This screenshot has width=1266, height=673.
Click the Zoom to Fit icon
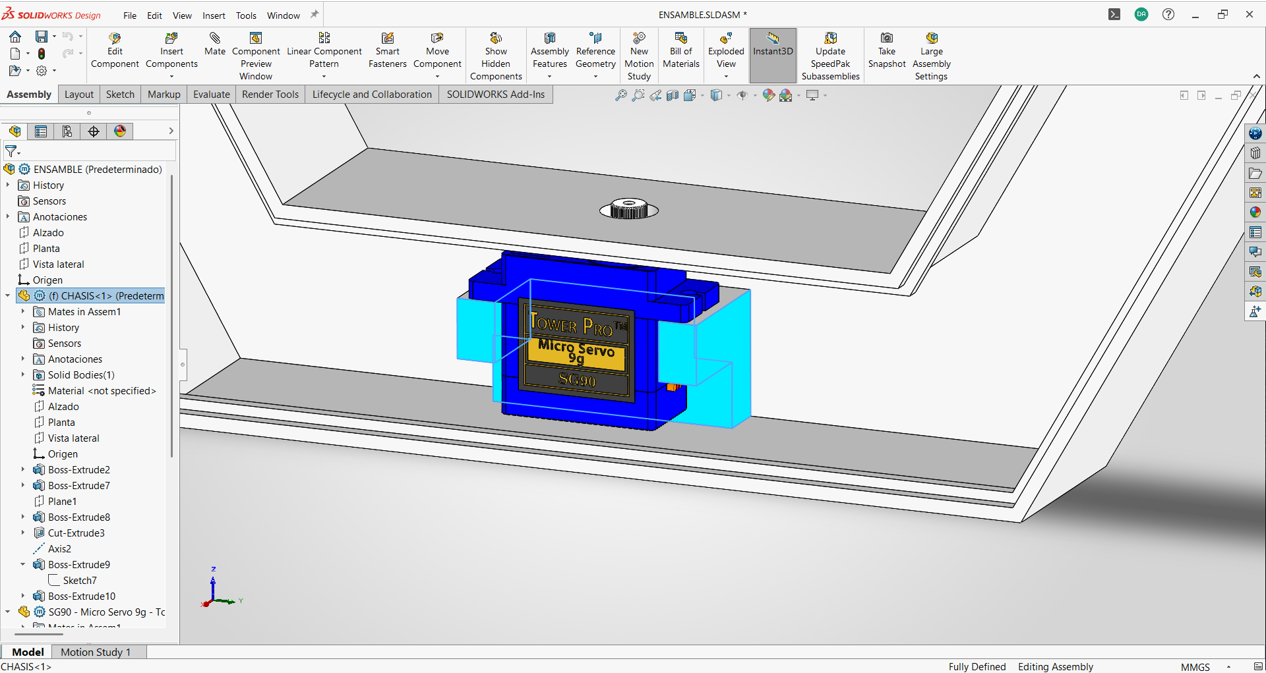coord(621,95)
